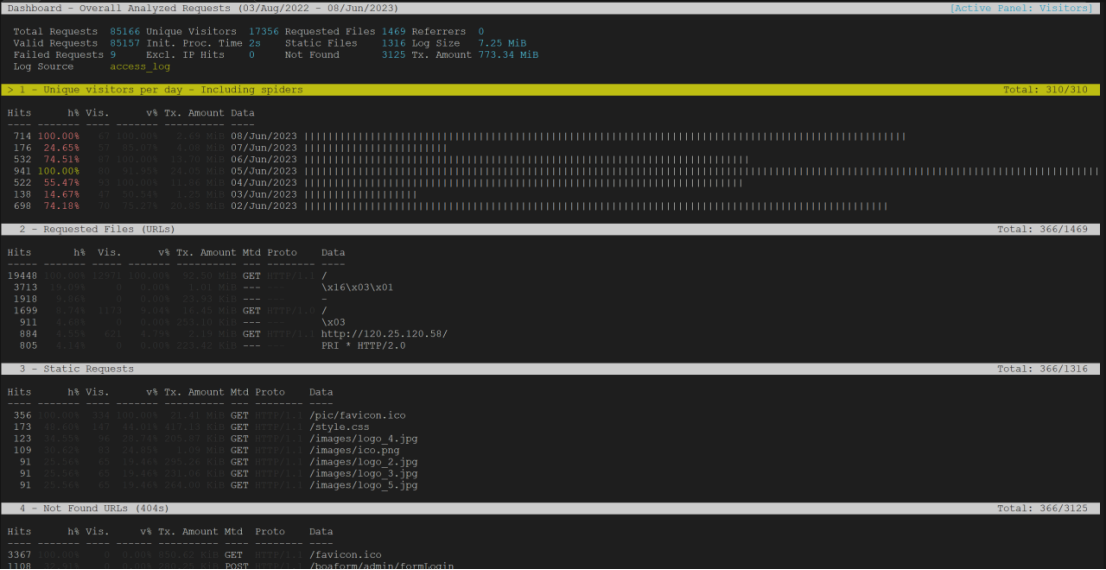Click the 356 hits value in Static Requests
This screenshot has width=1106, height=570.
(x=22, y=416)
